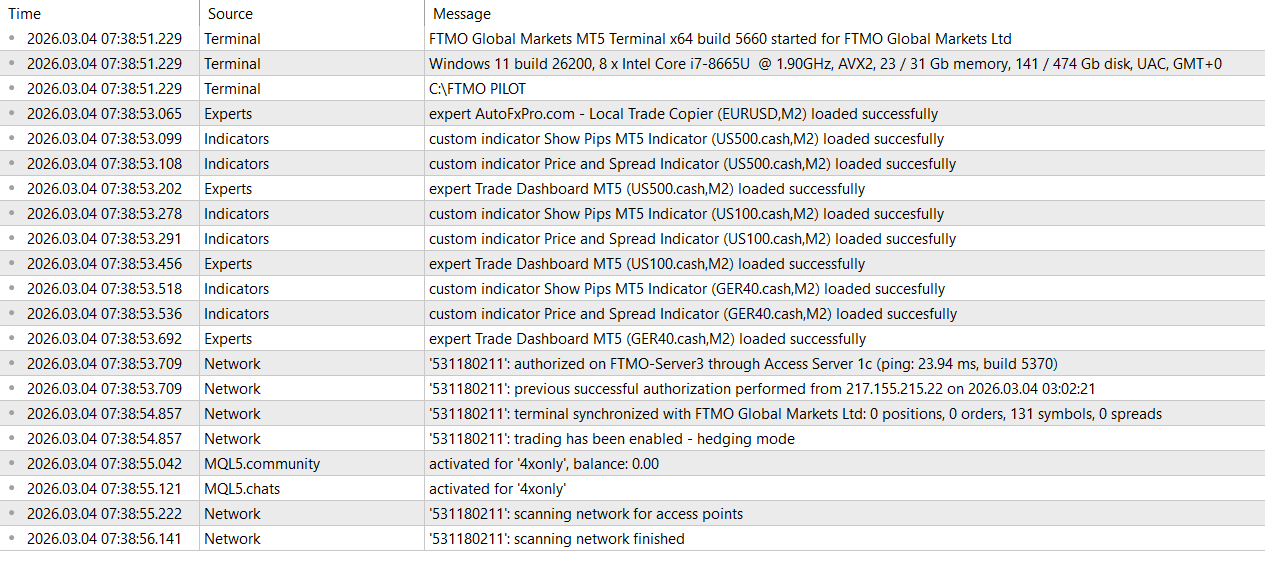
Task: Select the Trade Dashboard MT5 US500.cash log entry
Action: (647, 189)
